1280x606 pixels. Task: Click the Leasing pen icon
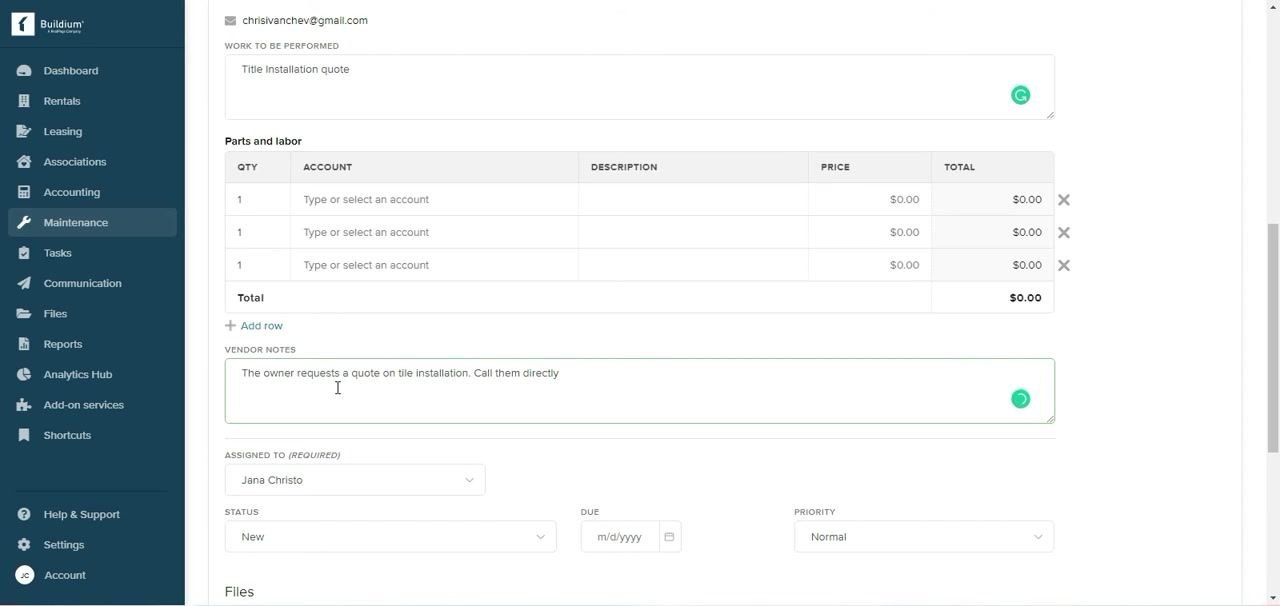24,131
